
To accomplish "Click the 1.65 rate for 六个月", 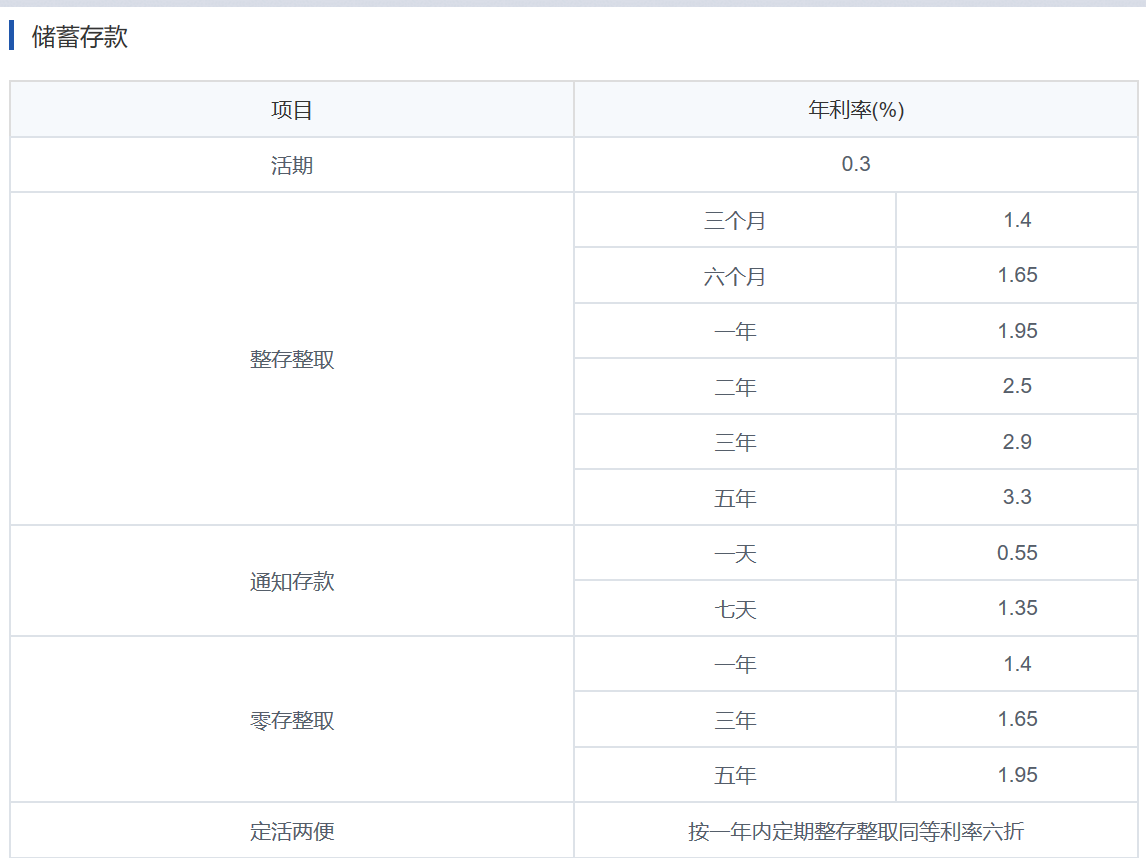I will (x=1017, y=275).
